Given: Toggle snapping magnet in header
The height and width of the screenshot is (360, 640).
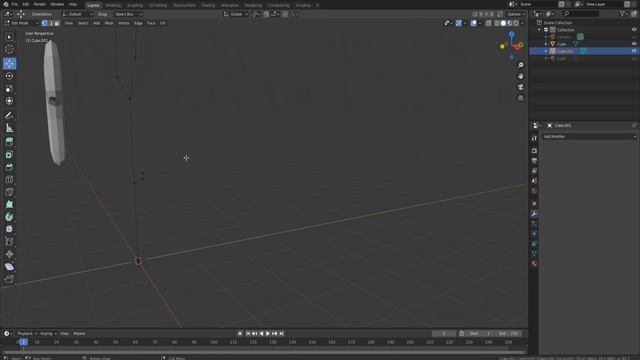Looking at the screenshot, I should pos(266,14).
